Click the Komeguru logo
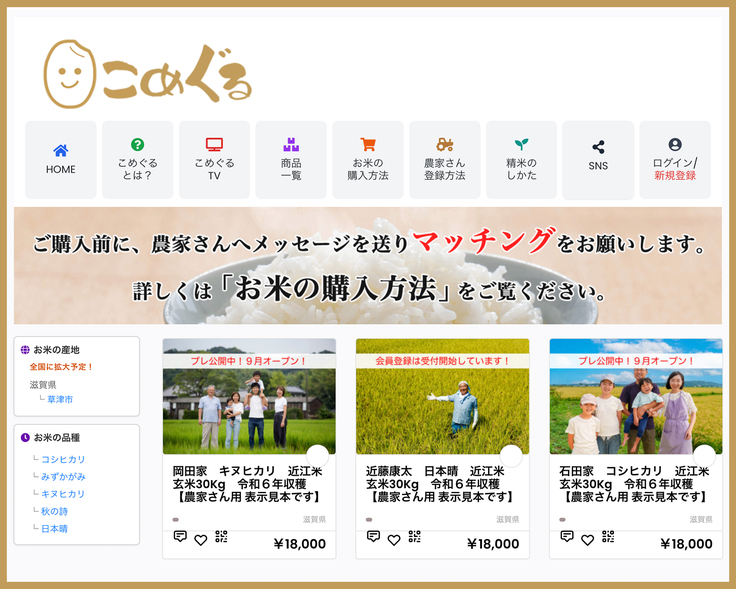This screenshot has height=589, width=736. [148, 73]
